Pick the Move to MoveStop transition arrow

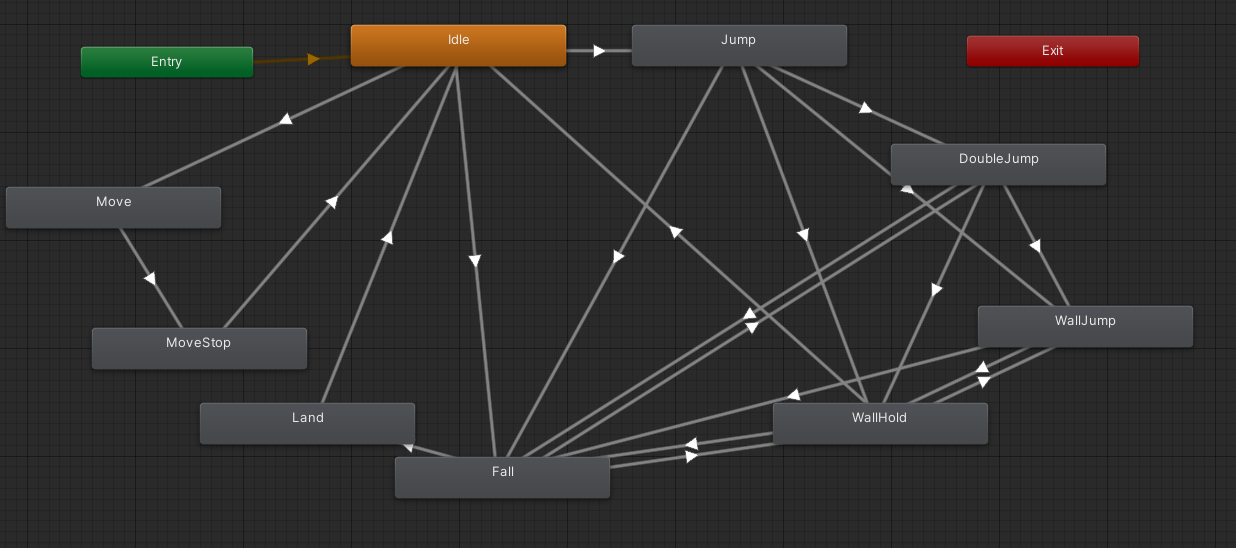pos(150,278)
